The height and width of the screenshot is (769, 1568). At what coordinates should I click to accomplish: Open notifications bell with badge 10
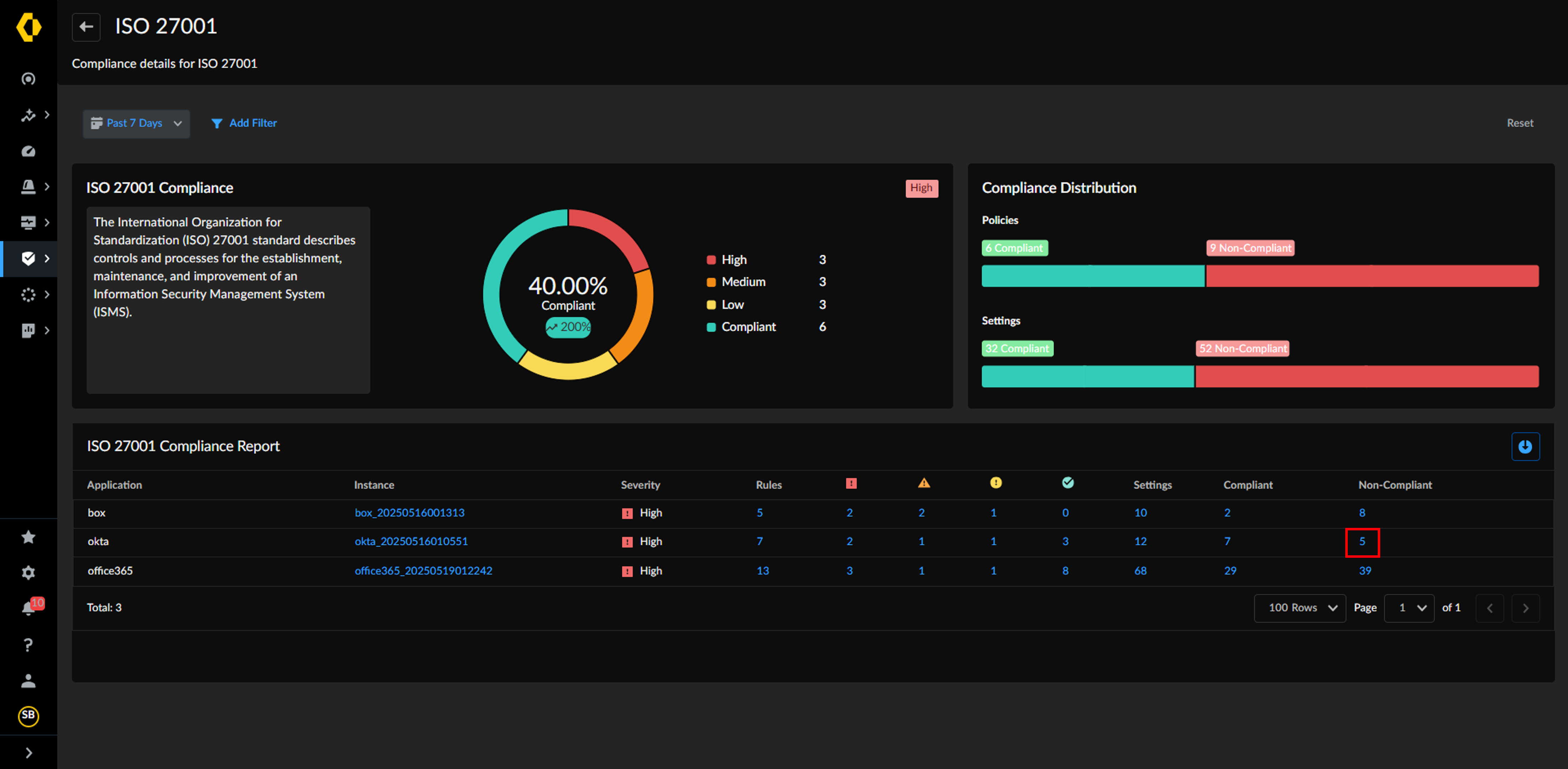[x=29, y=607]
